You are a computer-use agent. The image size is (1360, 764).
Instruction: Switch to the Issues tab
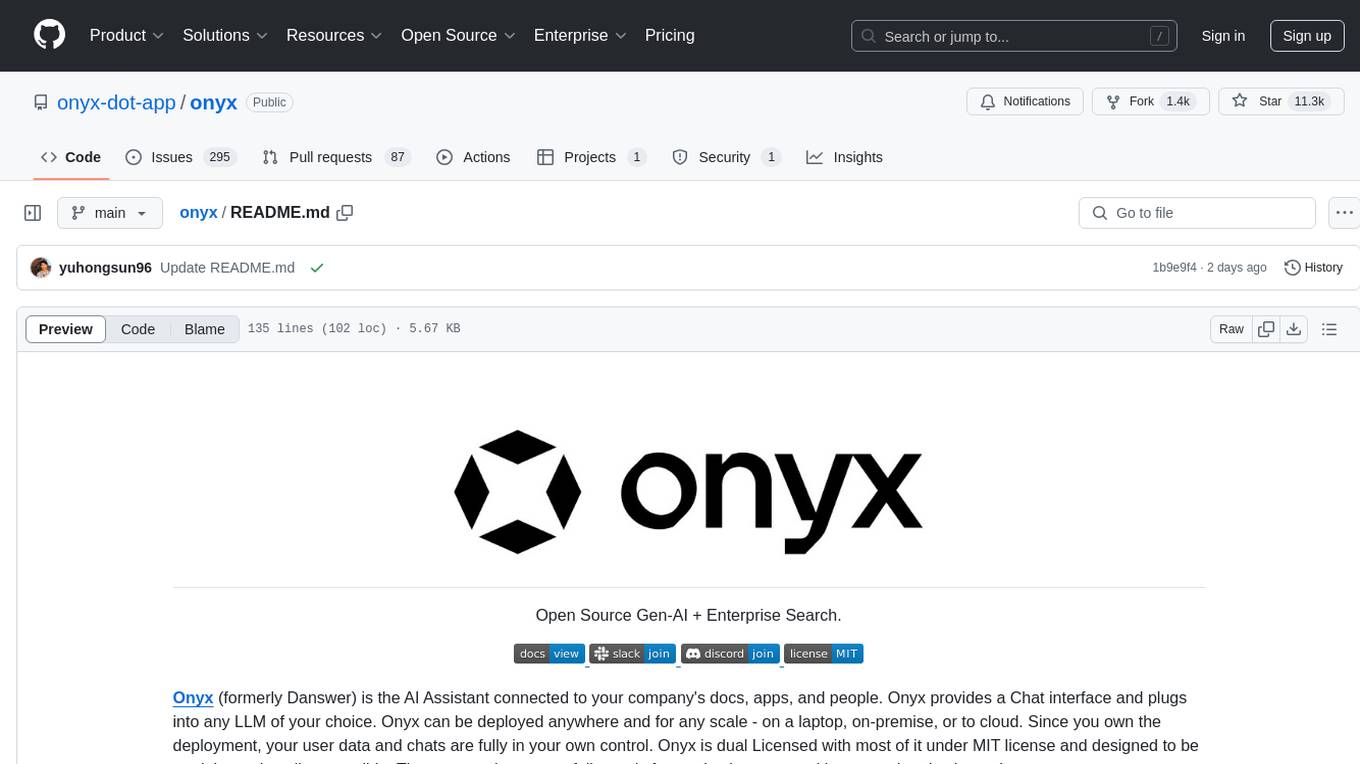(180, 157)
